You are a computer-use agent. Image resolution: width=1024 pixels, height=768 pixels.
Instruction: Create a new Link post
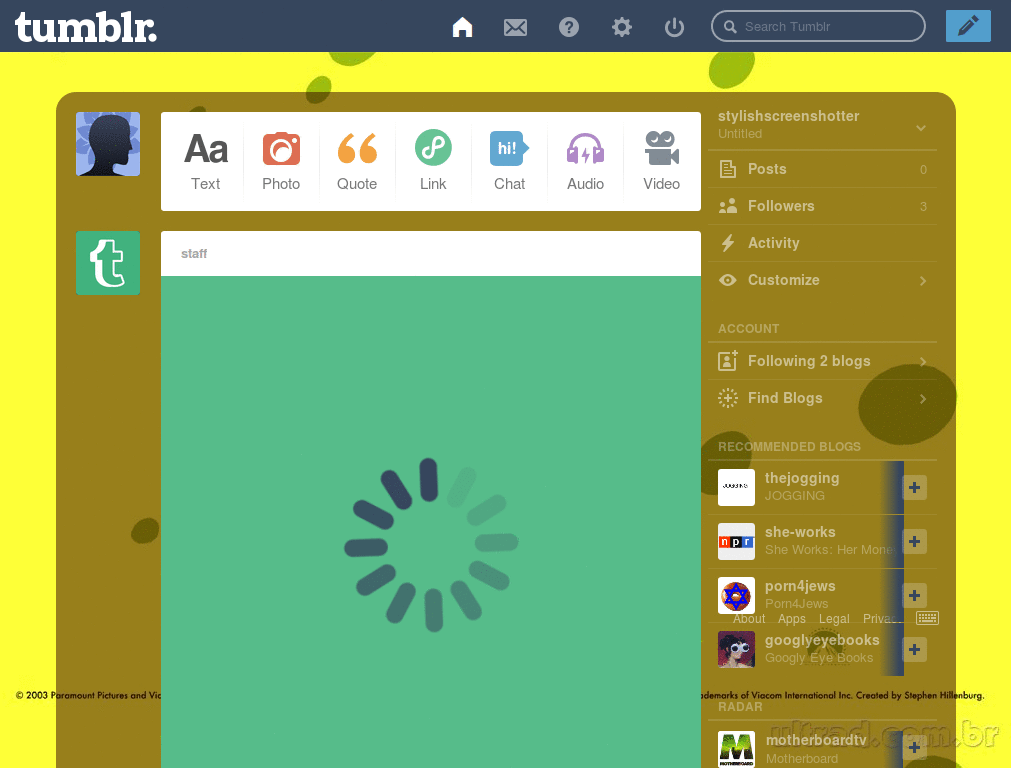(x=433, y=161)
